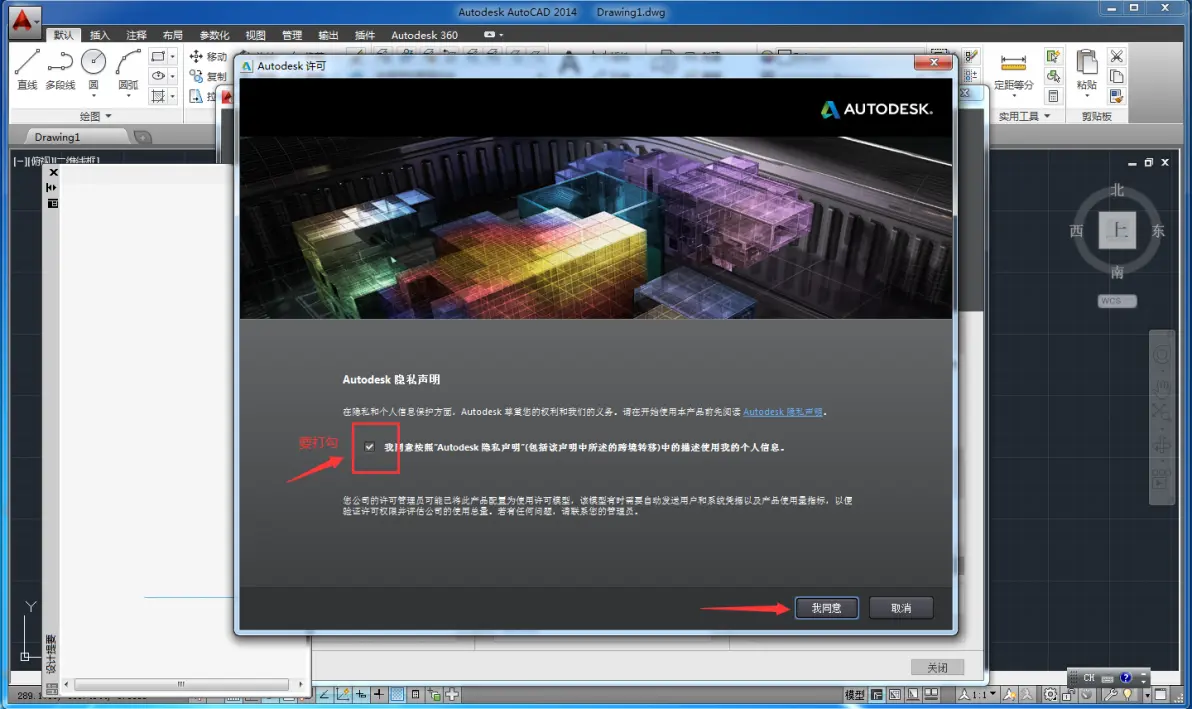Open the quick calculator icon
Screen dimensions: 1192x709
coord(1053,96)
